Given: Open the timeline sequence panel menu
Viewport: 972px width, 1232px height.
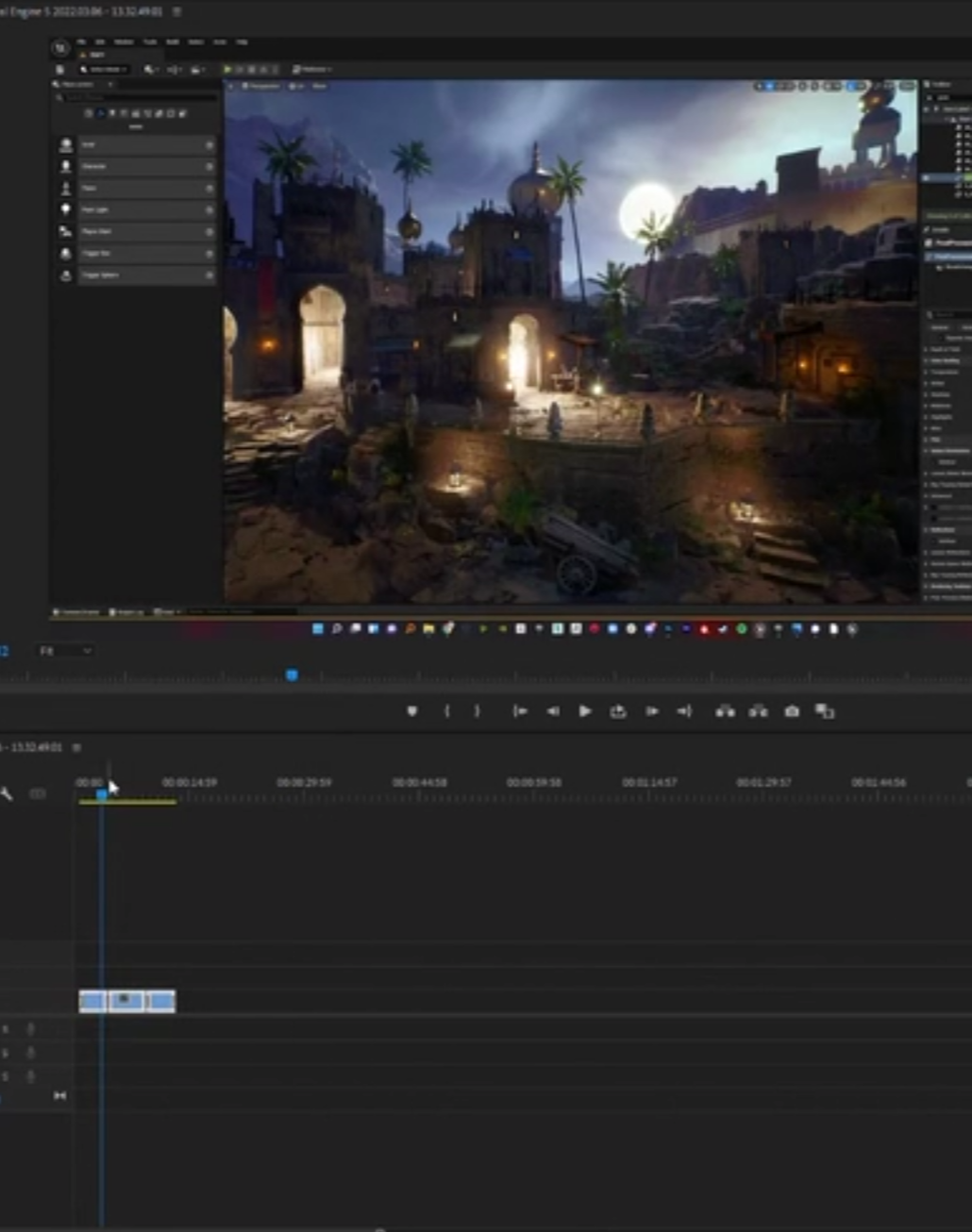Looking at the screenshot, I should [76, 748].
